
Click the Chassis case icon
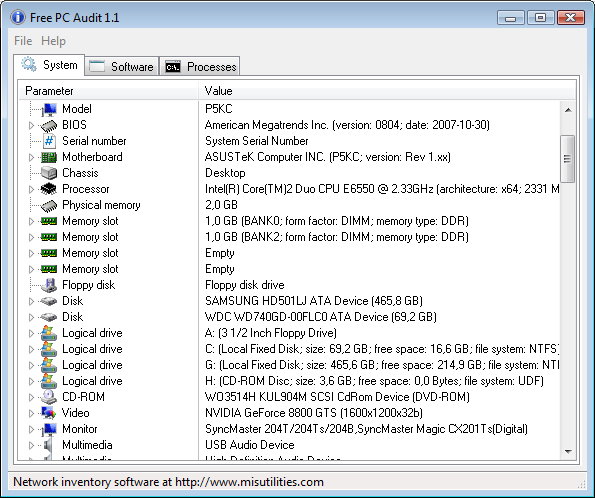pos(49,173)
